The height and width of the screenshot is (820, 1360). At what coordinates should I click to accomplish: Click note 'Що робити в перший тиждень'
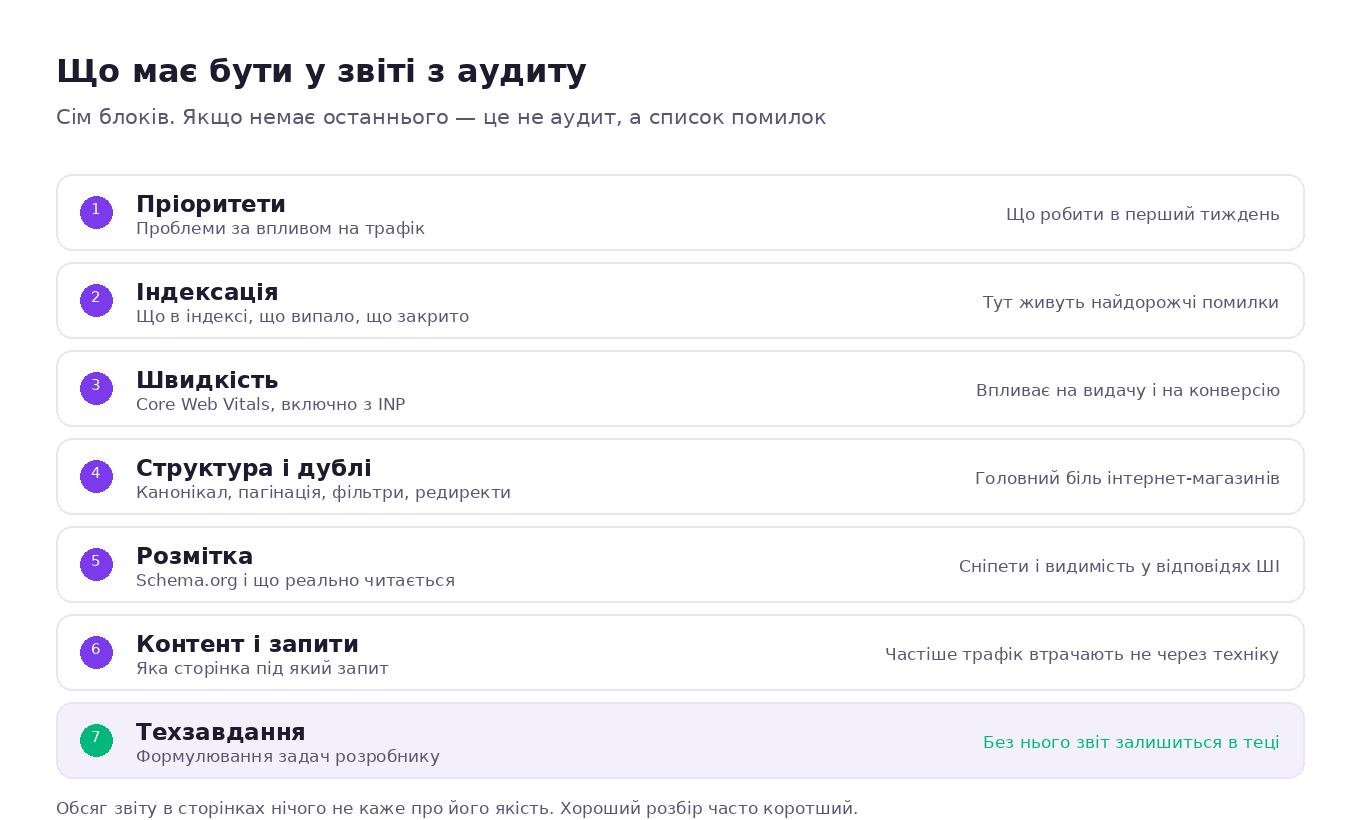coord(1143,215)
